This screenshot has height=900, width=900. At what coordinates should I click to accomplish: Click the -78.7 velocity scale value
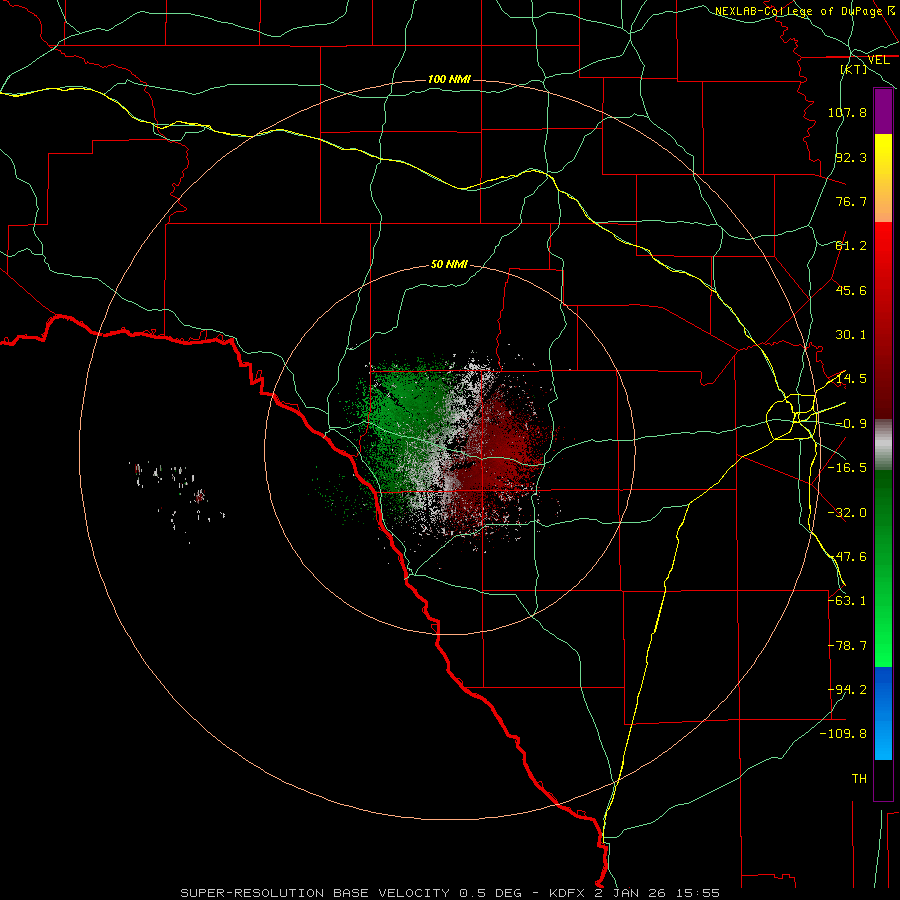pos(847,646)
